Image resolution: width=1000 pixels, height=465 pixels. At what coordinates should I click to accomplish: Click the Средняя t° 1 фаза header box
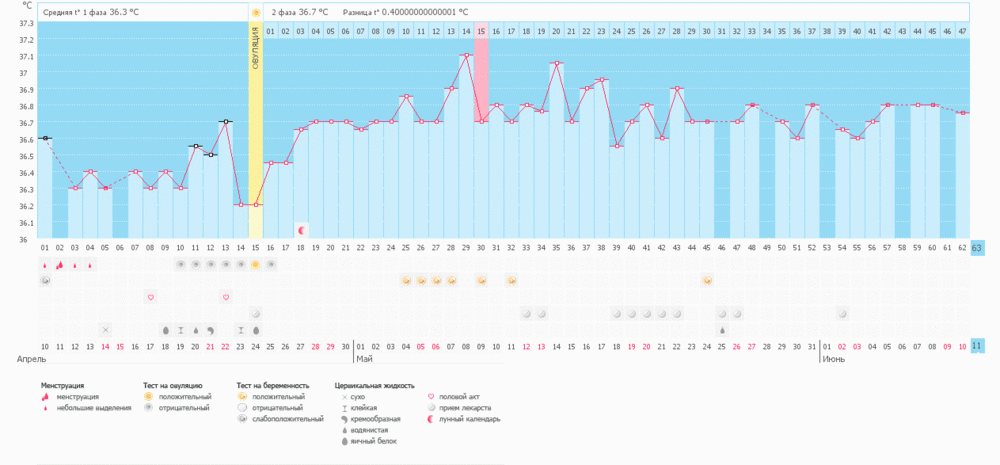tap(143, 12)
